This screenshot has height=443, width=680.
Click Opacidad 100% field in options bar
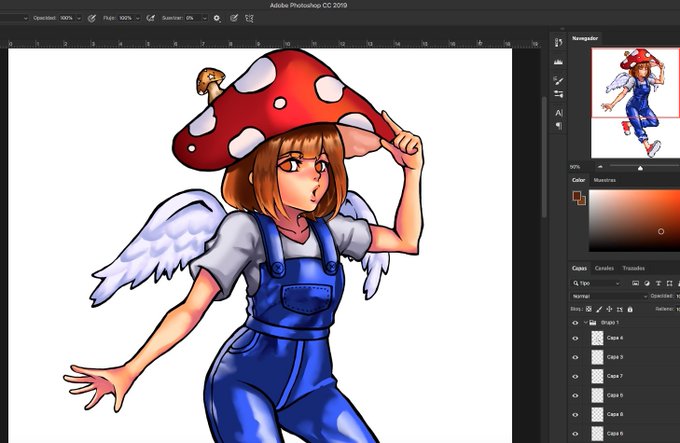(66, 18)
